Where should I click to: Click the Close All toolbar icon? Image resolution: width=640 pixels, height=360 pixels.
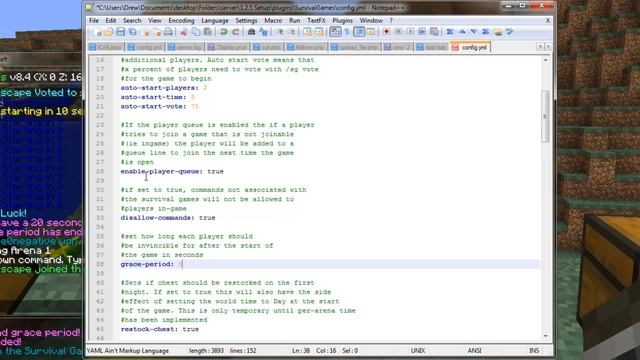click(157, 32)
